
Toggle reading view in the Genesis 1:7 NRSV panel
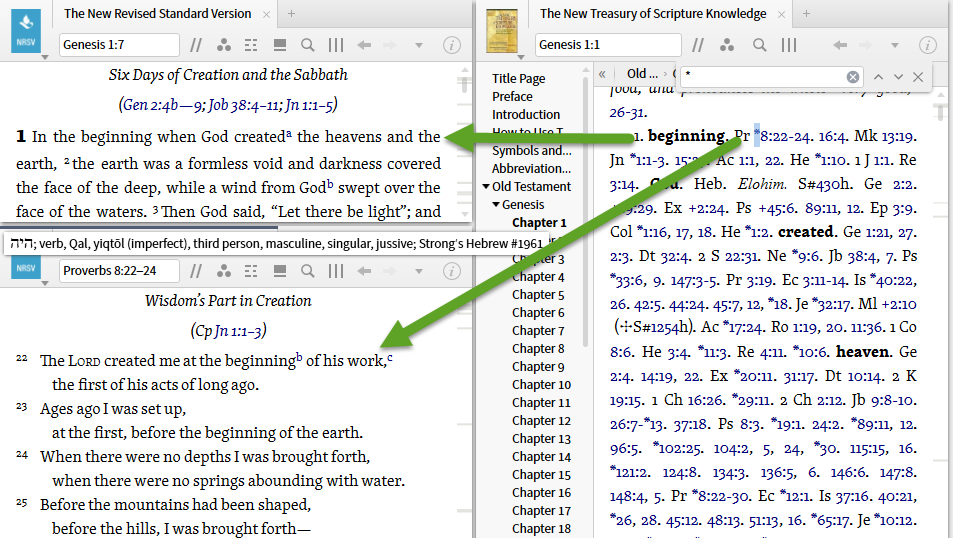(280, 45)
